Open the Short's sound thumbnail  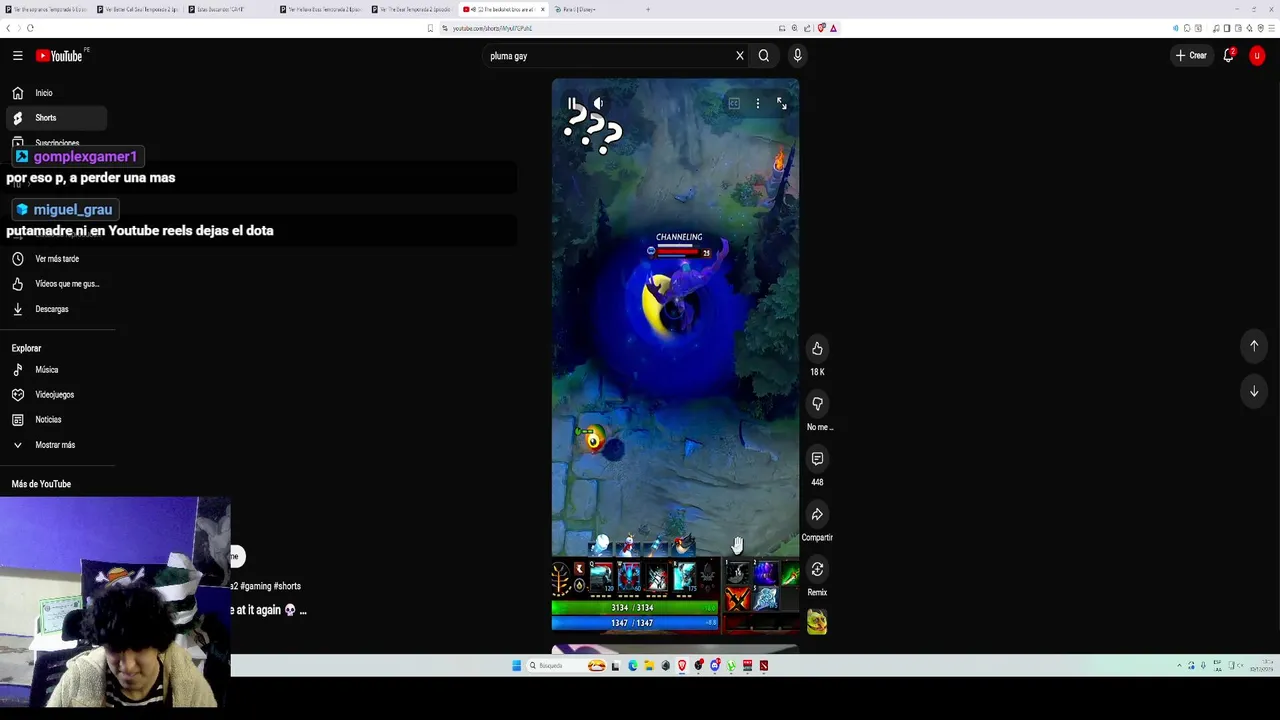817,623
